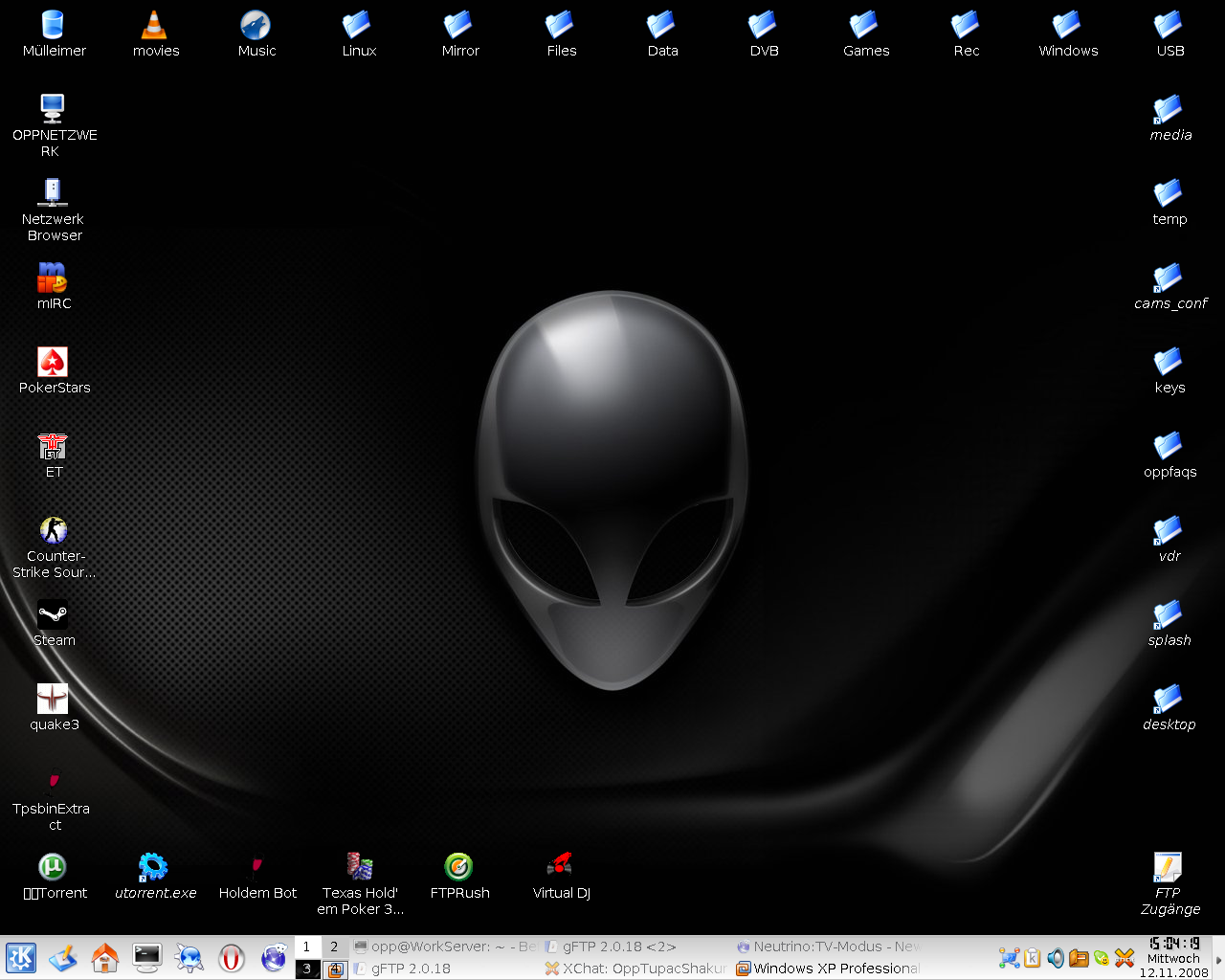Bring up XChat OppTupacShakur window from taskbar
Viewport: 1225px width, 980px height.
pos(636,969)
